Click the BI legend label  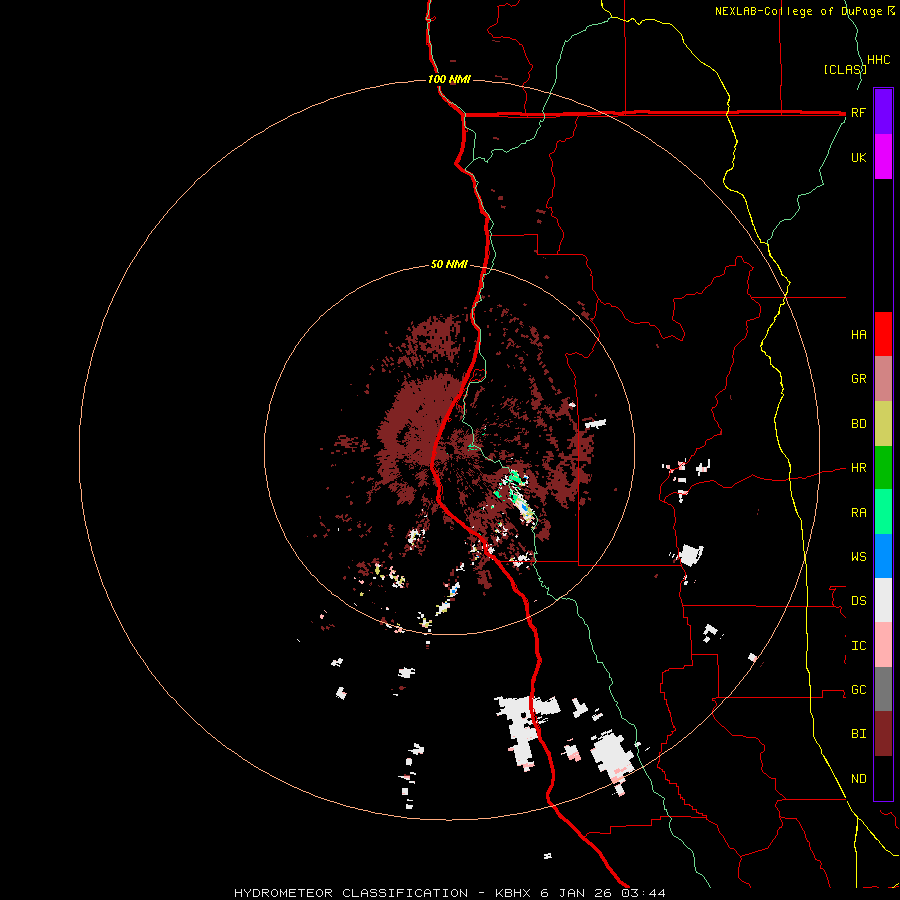858,734
